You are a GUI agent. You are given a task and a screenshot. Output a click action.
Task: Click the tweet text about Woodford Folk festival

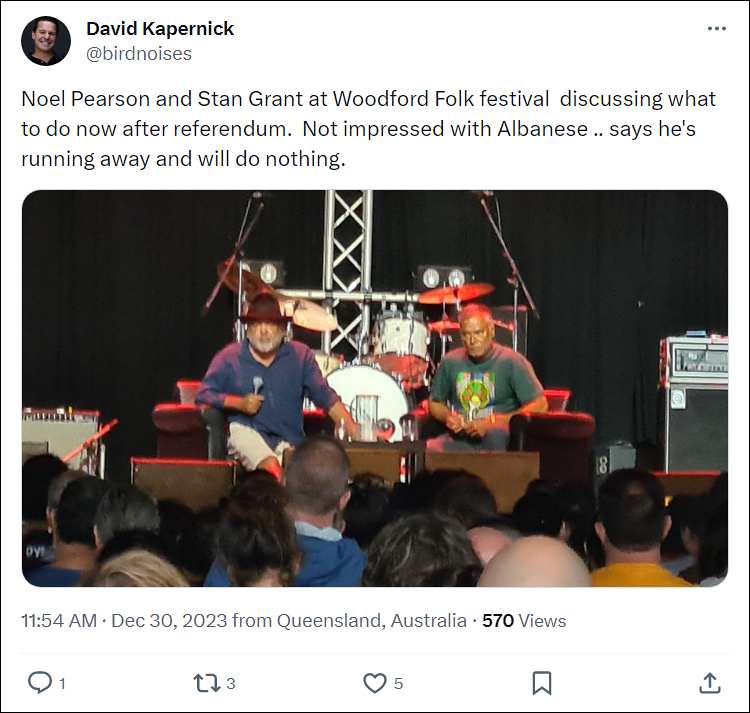[368, 129]
